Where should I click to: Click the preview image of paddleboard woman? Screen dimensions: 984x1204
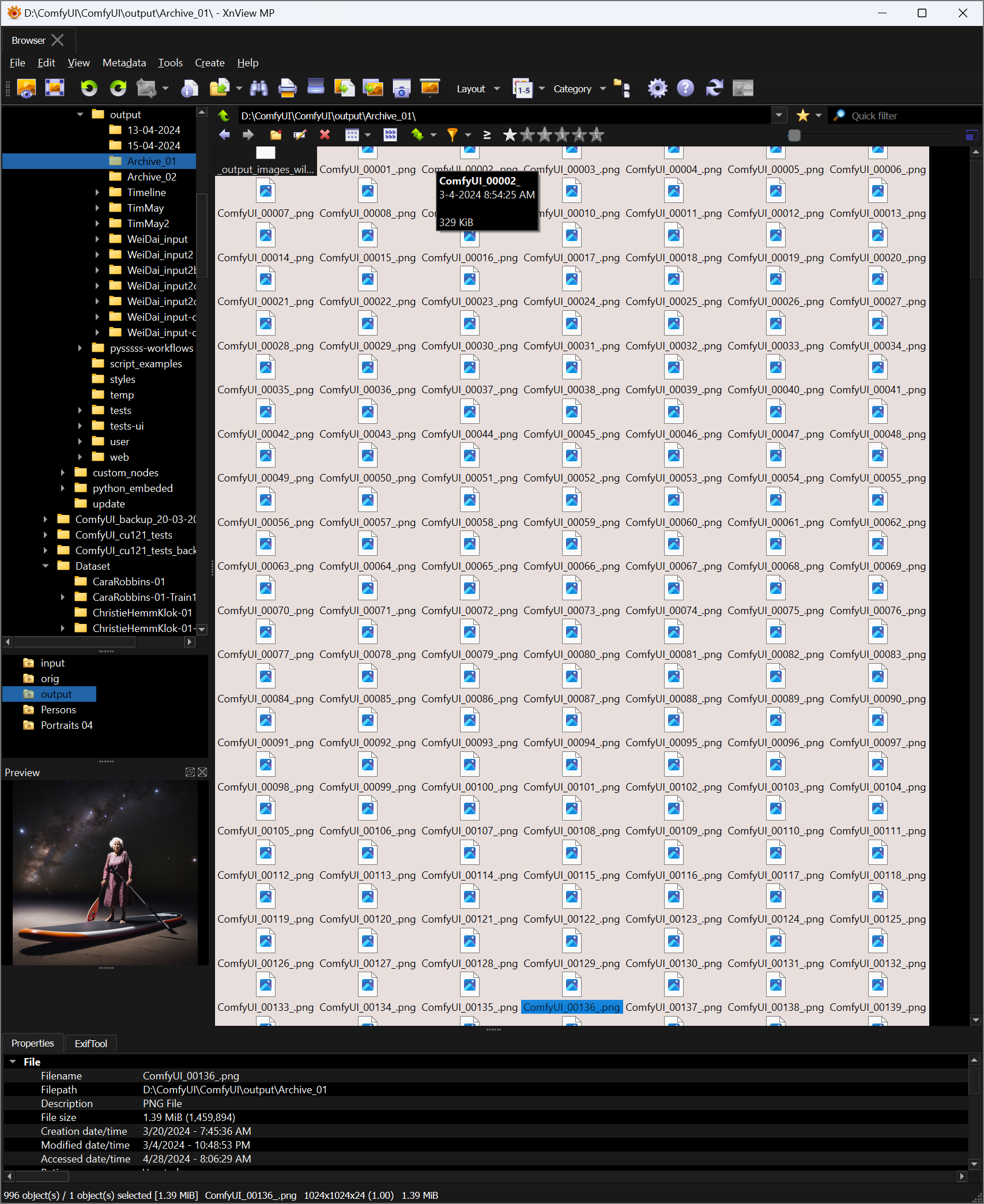105,872
